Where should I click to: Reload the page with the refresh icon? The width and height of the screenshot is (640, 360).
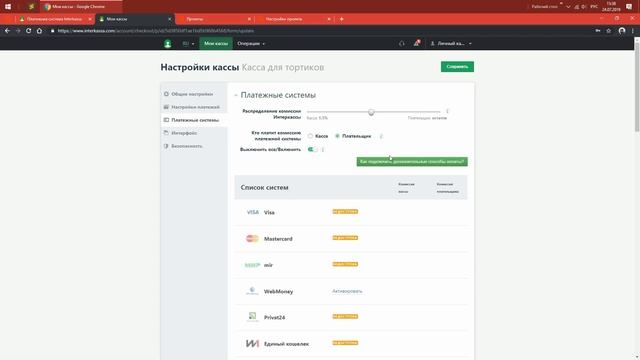click(x=29, y=31)
